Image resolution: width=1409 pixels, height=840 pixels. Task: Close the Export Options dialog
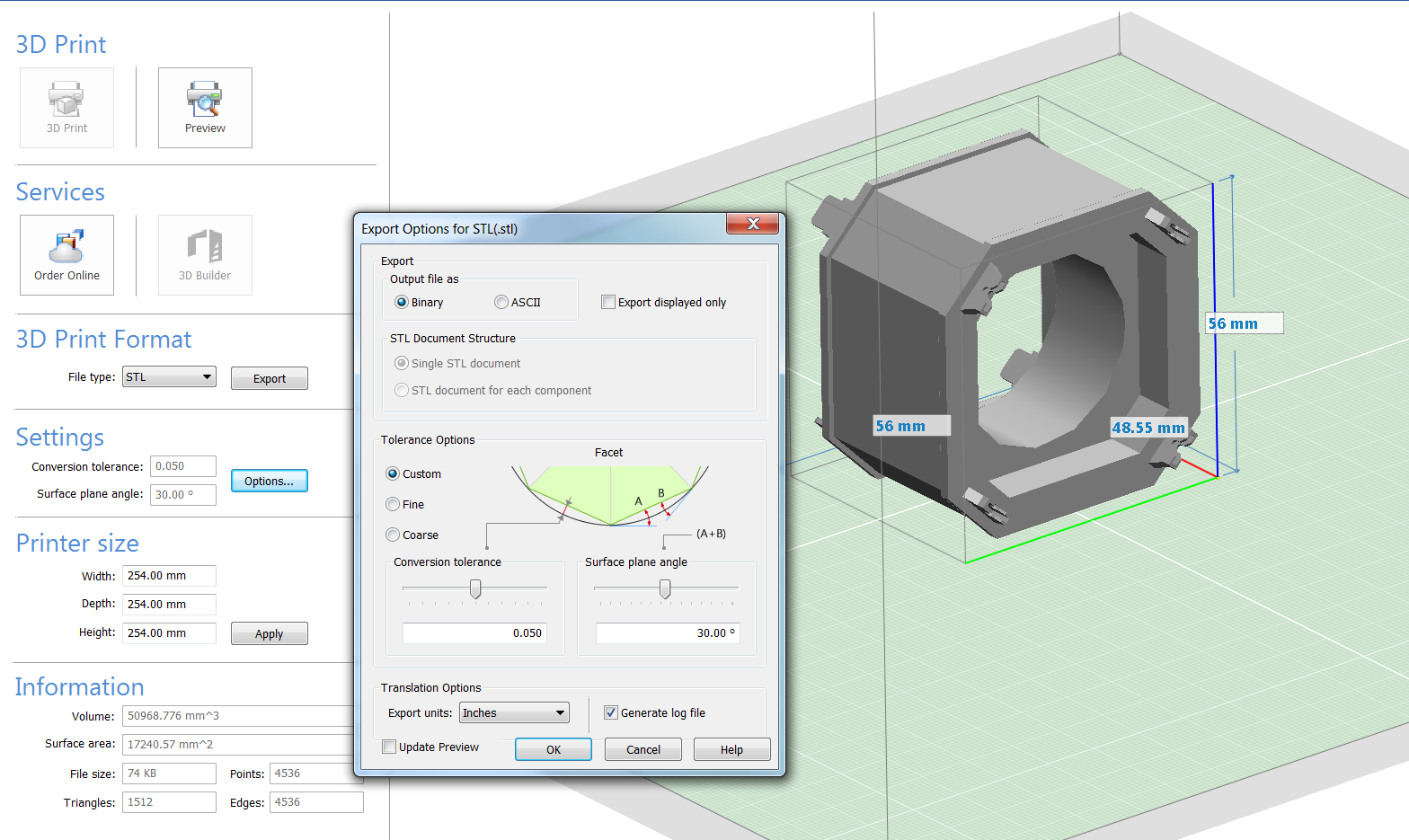pyautogui.click(x=753, y=224)
